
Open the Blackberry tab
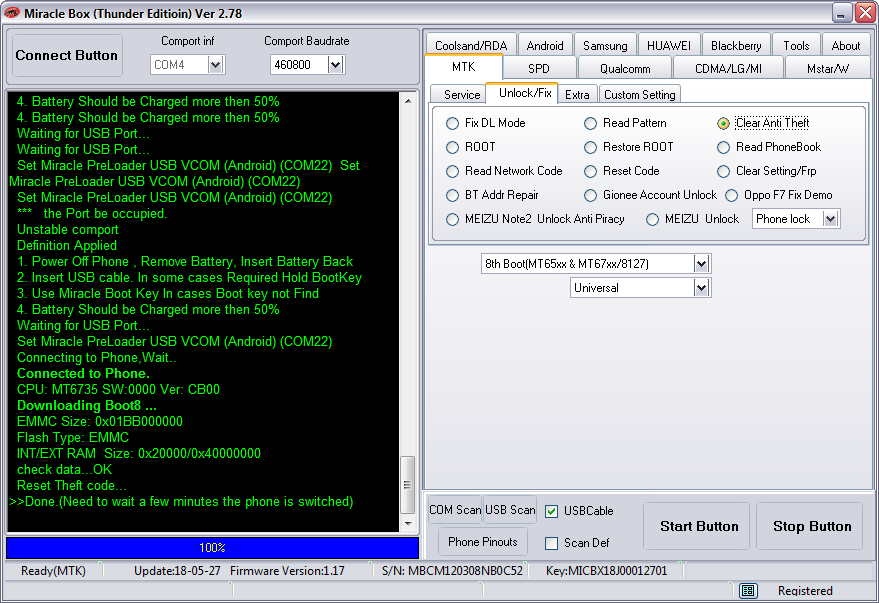[736, 45]
